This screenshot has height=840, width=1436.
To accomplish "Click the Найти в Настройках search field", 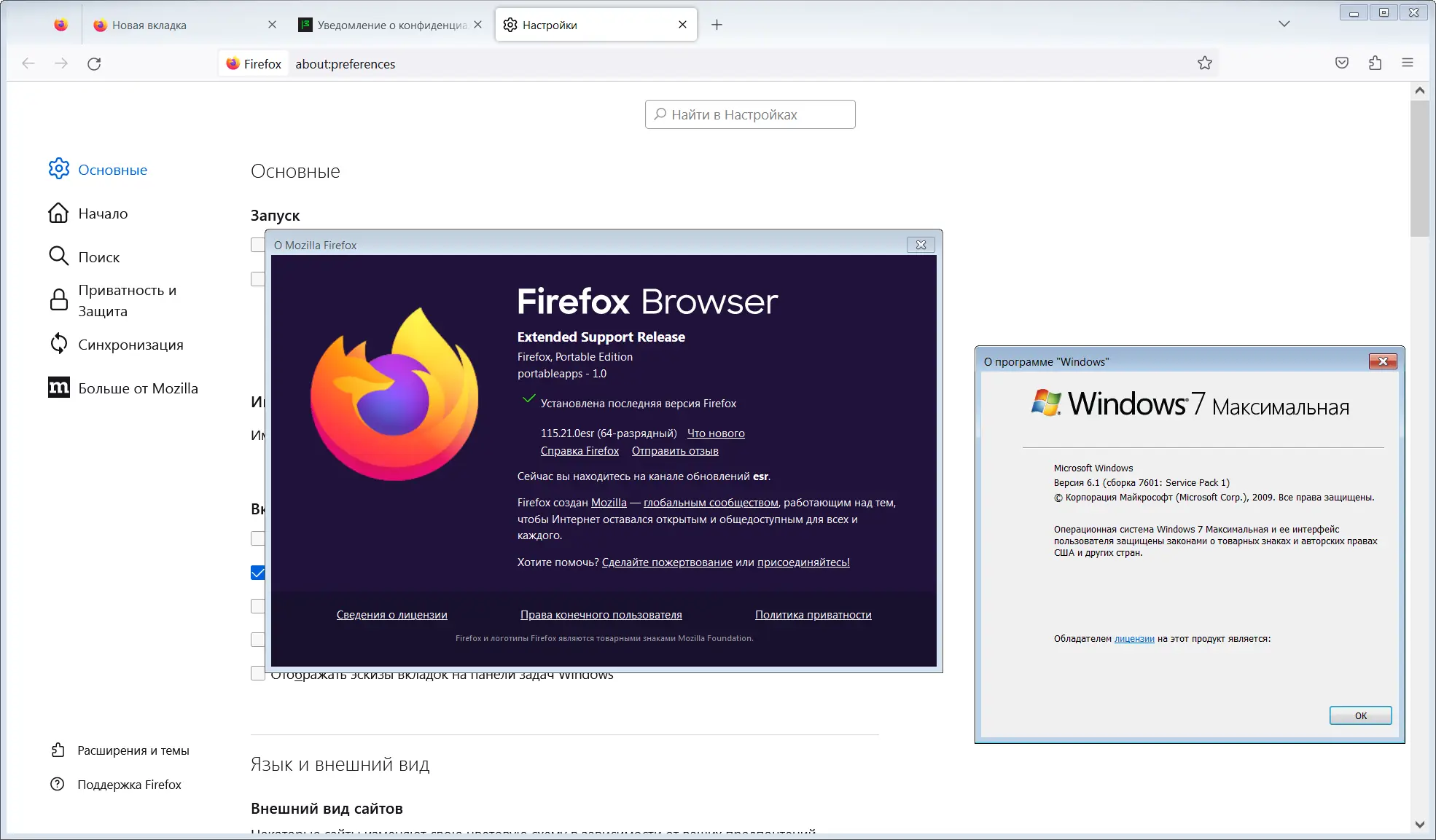I will (749, 114).
